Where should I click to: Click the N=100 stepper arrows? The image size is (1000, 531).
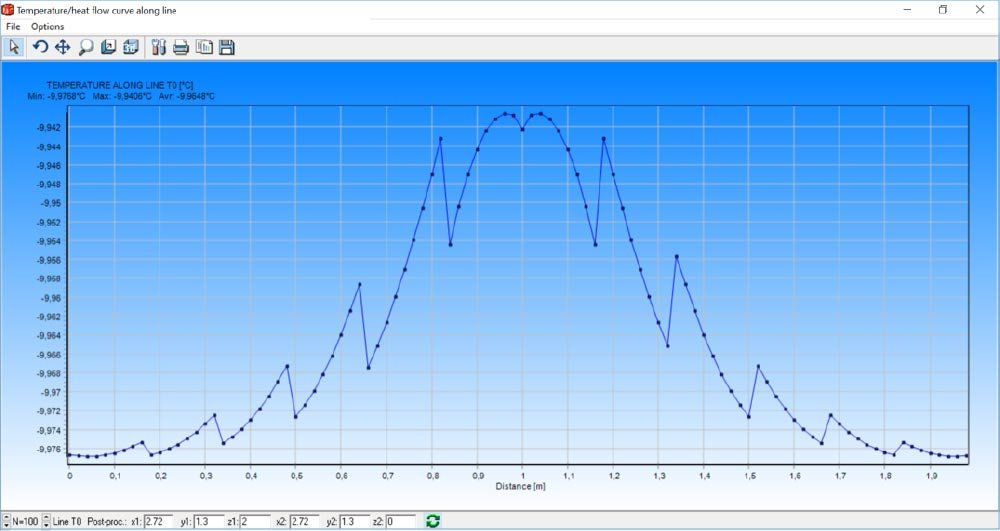coord(7,521)
